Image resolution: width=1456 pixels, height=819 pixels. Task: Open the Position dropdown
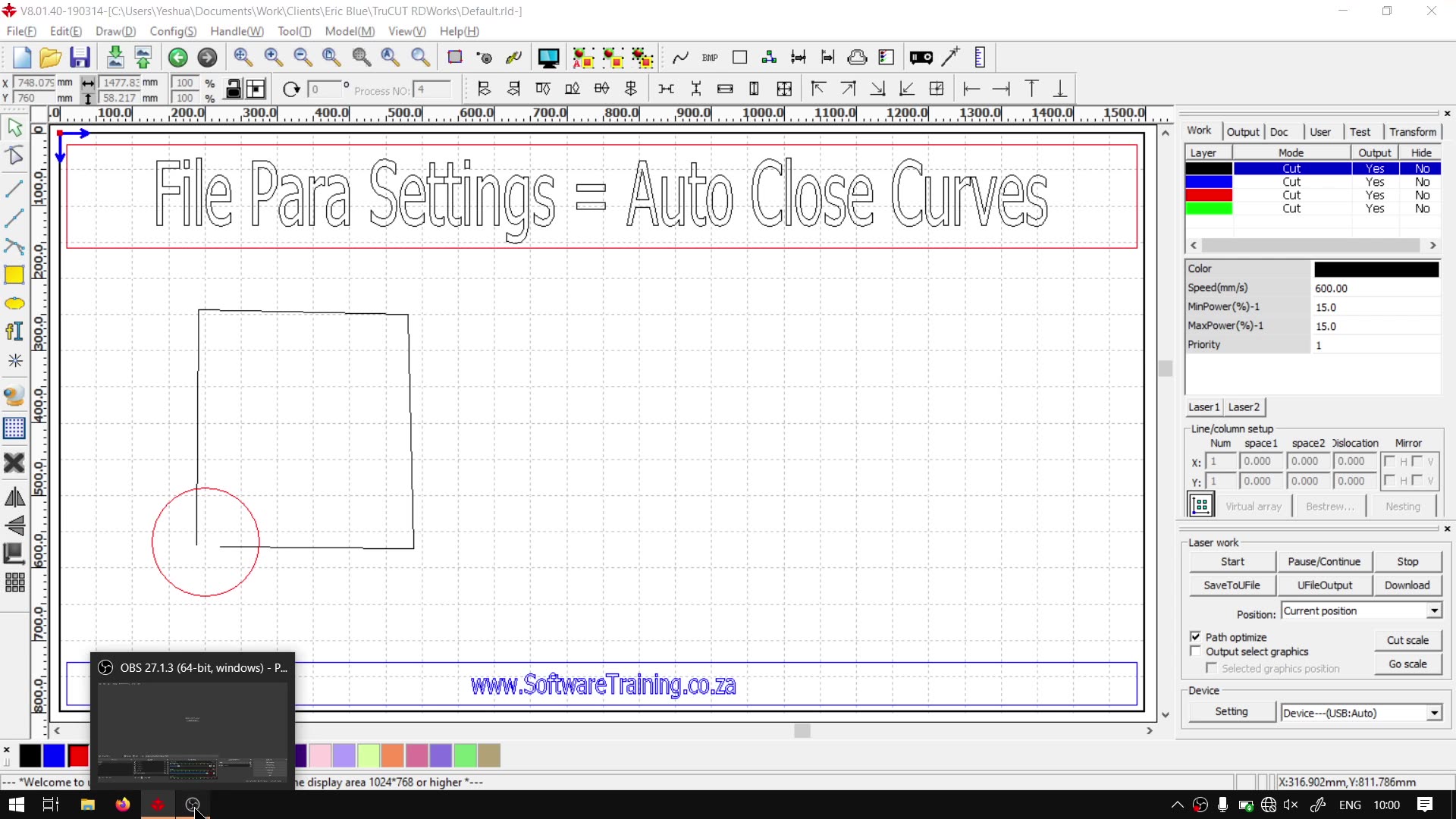point(1434,611)
